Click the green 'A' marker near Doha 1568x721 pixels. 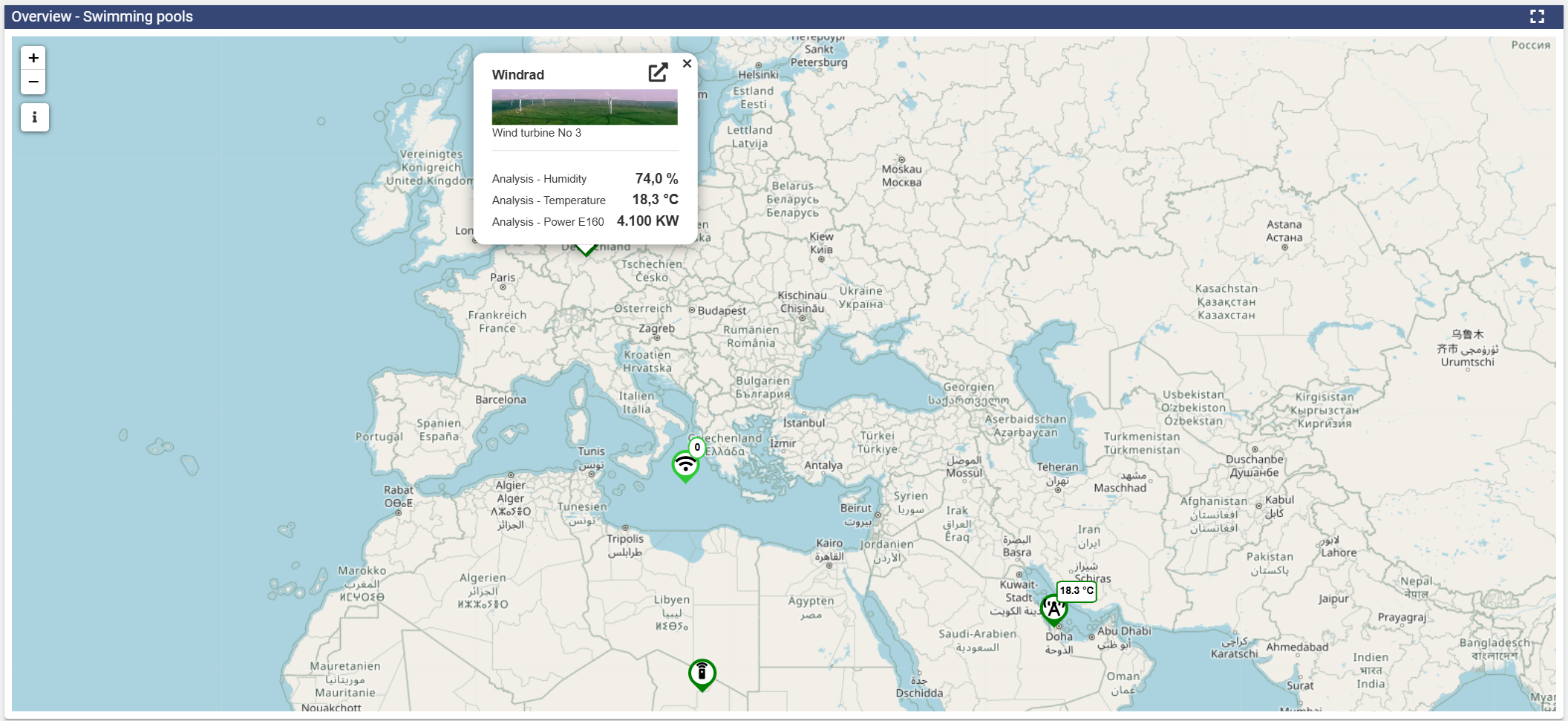click(x=1053, y=610)
